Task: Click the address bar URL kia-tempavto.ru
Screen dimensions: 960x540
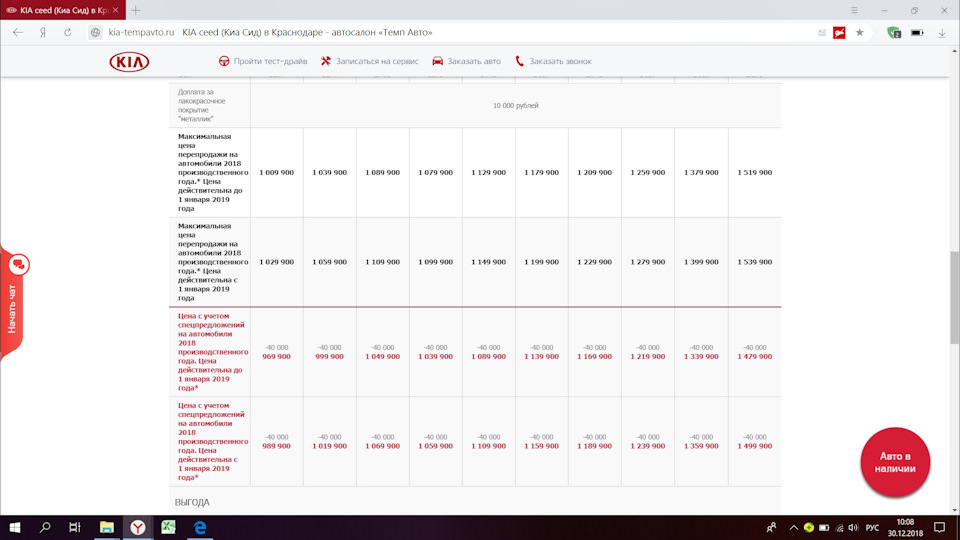Action: pyautogui.click(x=141, y=32)
